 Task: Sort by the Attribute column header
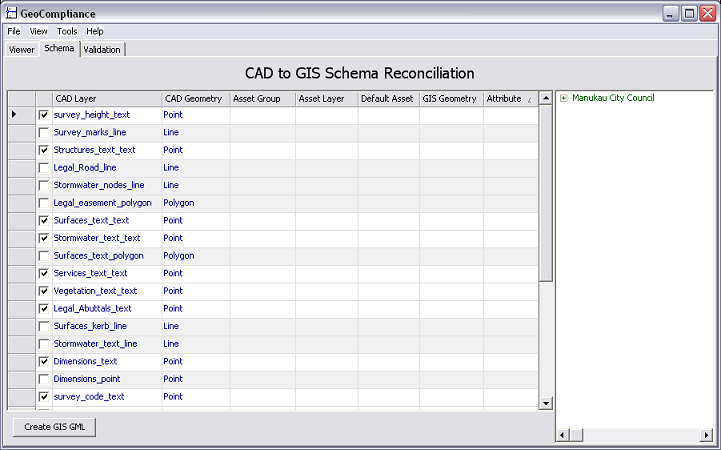click(x=510, y=99)
